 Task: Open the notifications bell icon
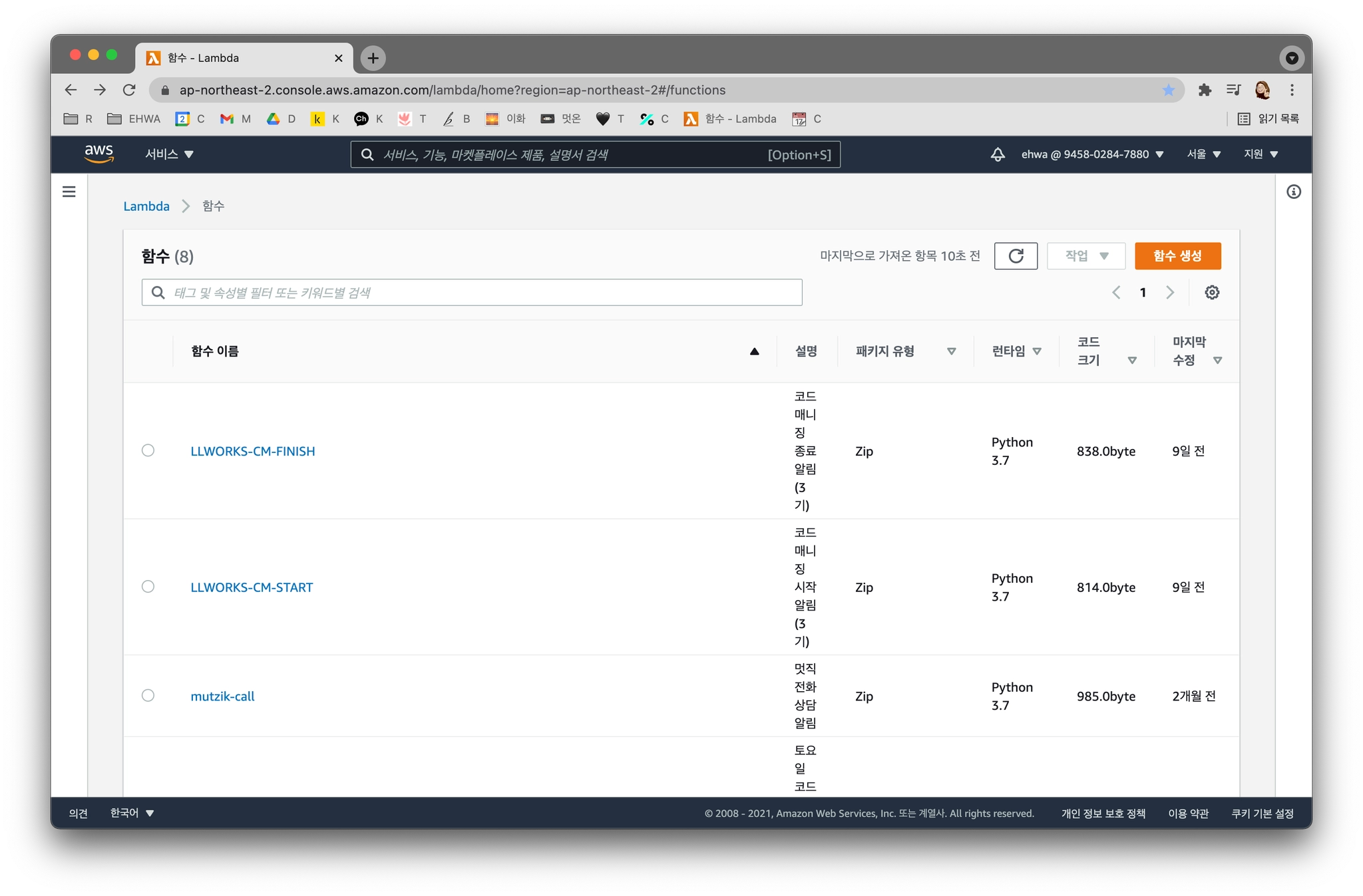(x=997, y=154)
